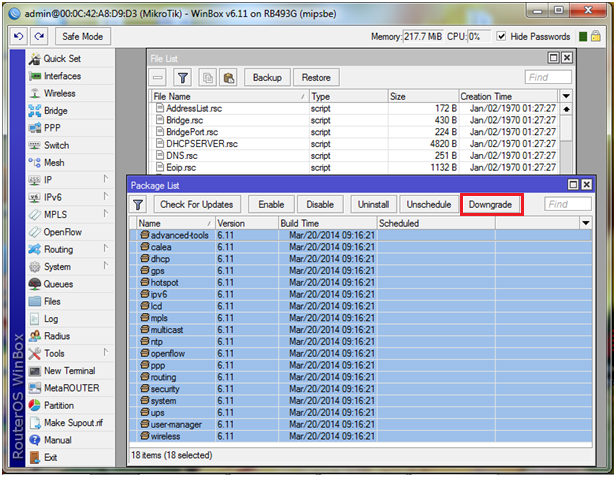Click Package List filter funnel icon

click(138, 204)
